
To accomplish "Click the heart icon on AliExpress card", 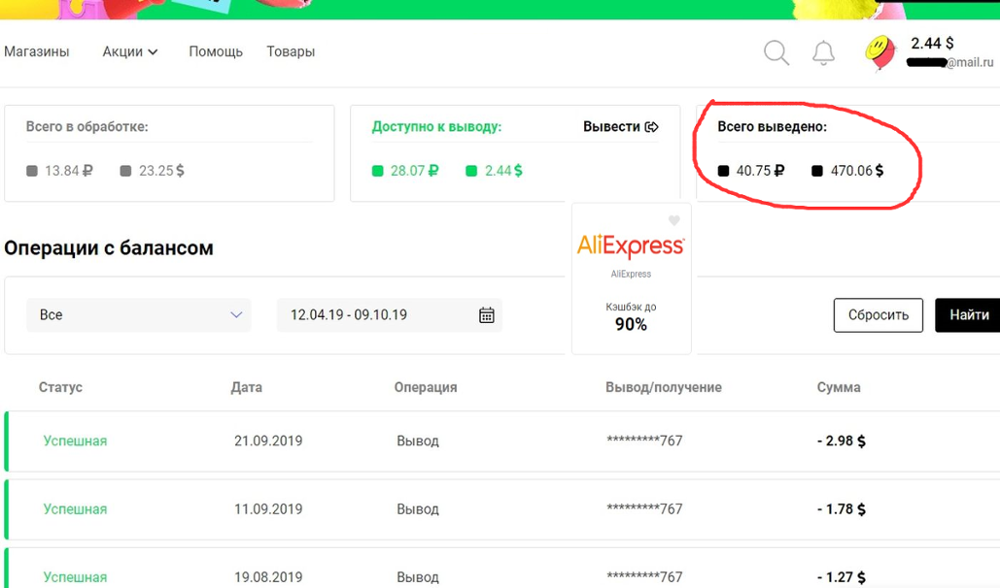I will tap(674, 221).
